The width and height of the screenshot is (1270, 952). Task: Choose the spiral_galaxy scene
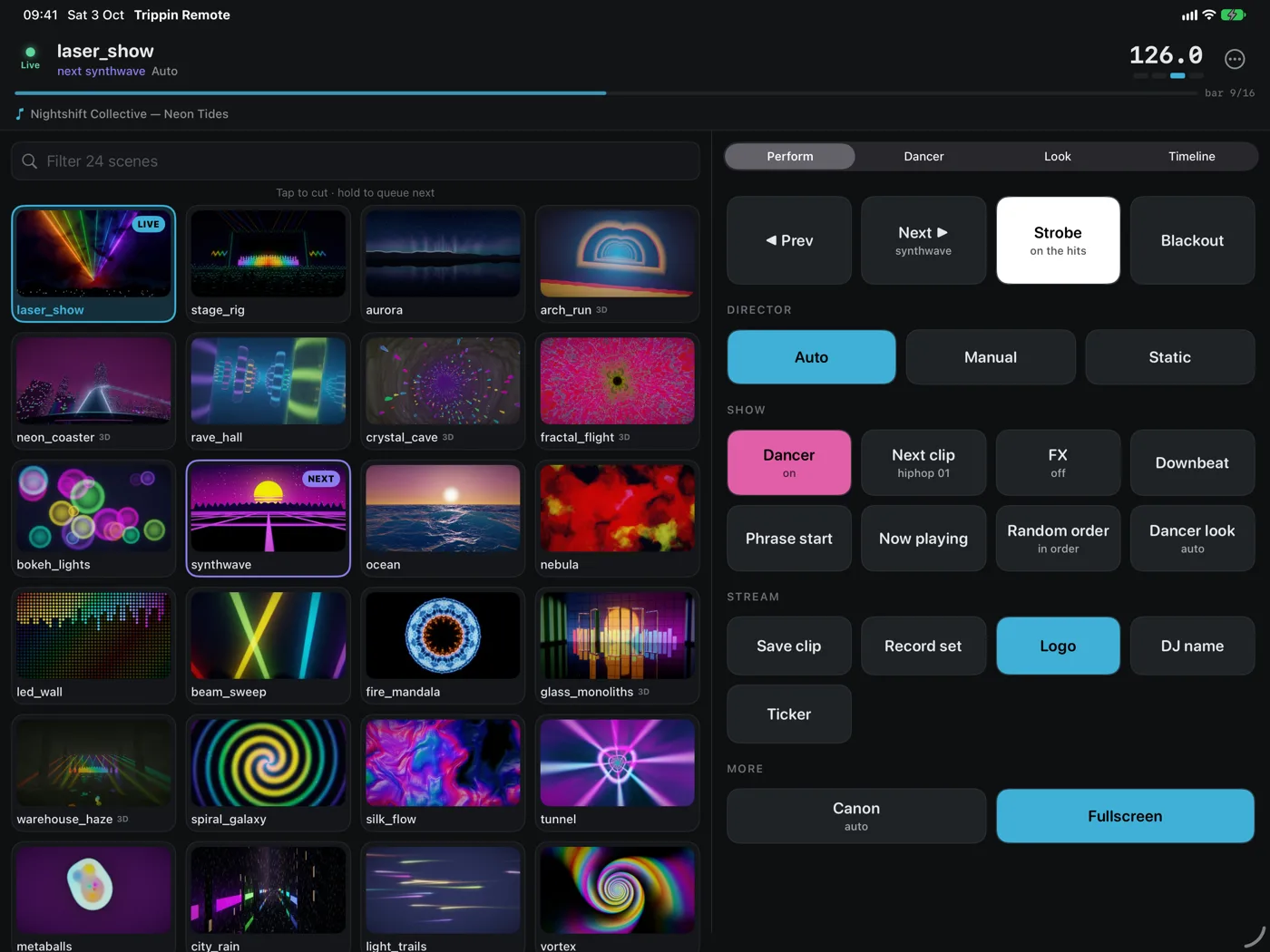269,772
